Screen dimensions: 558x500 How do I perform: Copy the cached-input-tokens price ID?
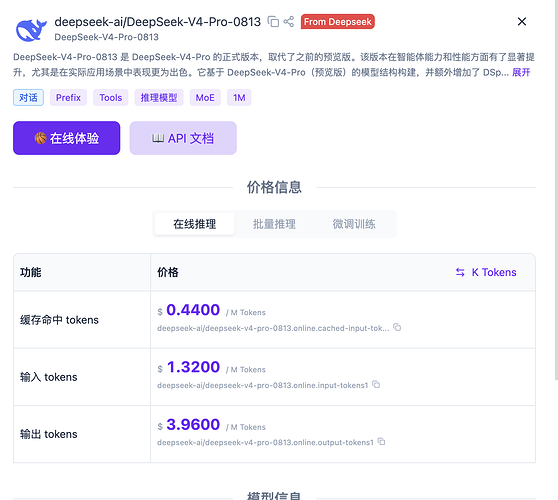click(x=397, y=327)
